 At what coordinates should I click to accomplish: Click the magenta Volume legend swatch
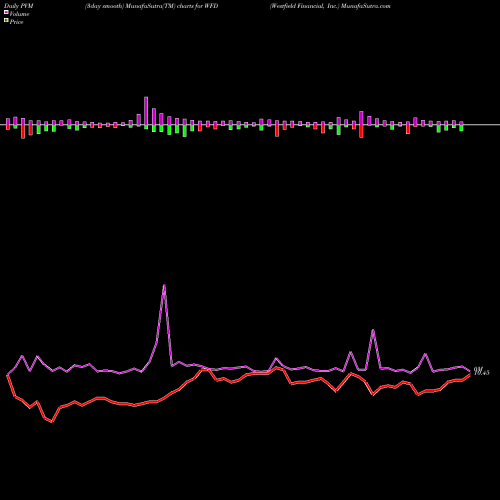(6, 12)
